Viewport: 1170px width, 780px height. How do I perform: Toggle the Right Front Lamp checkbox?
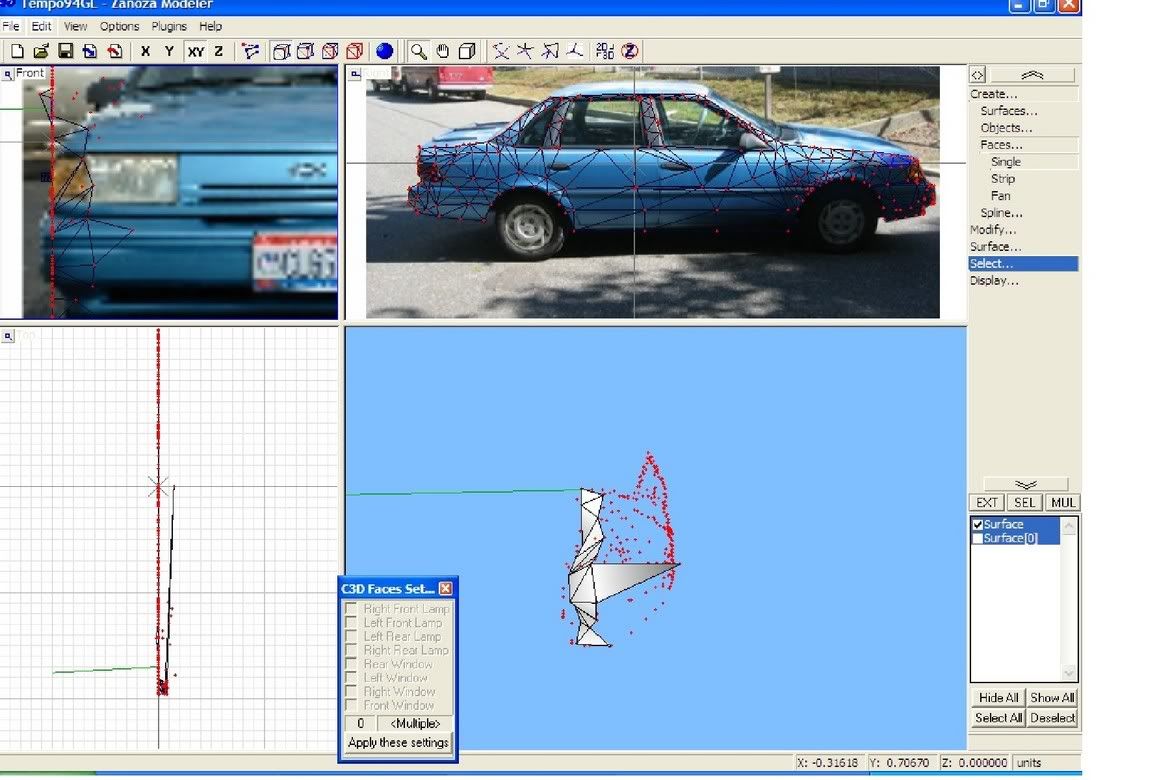351,609
